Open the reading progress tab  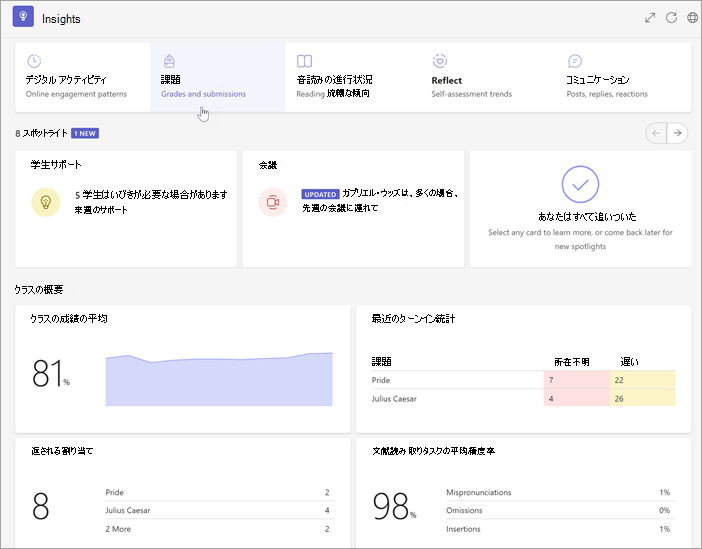point(353,77)
